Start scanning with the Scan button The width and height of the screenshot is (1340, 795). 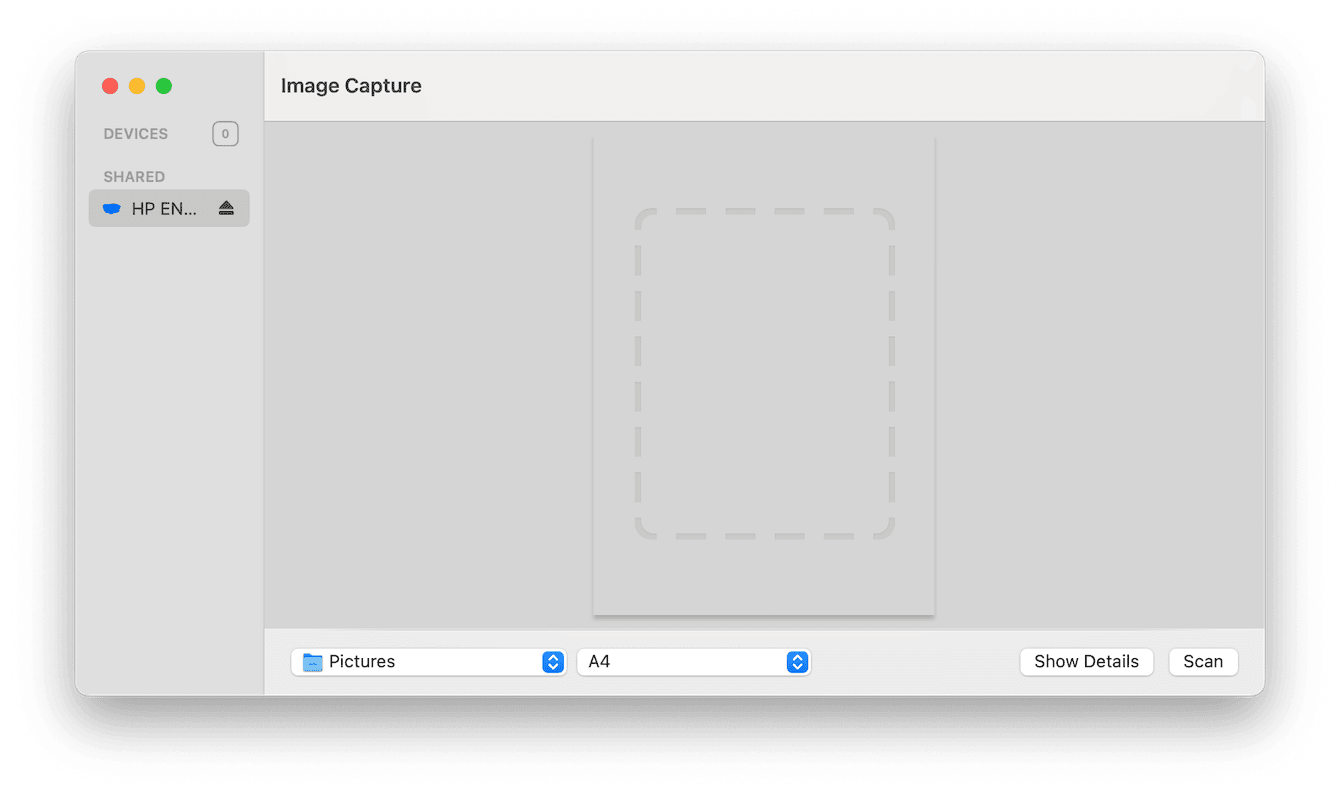1203,662
